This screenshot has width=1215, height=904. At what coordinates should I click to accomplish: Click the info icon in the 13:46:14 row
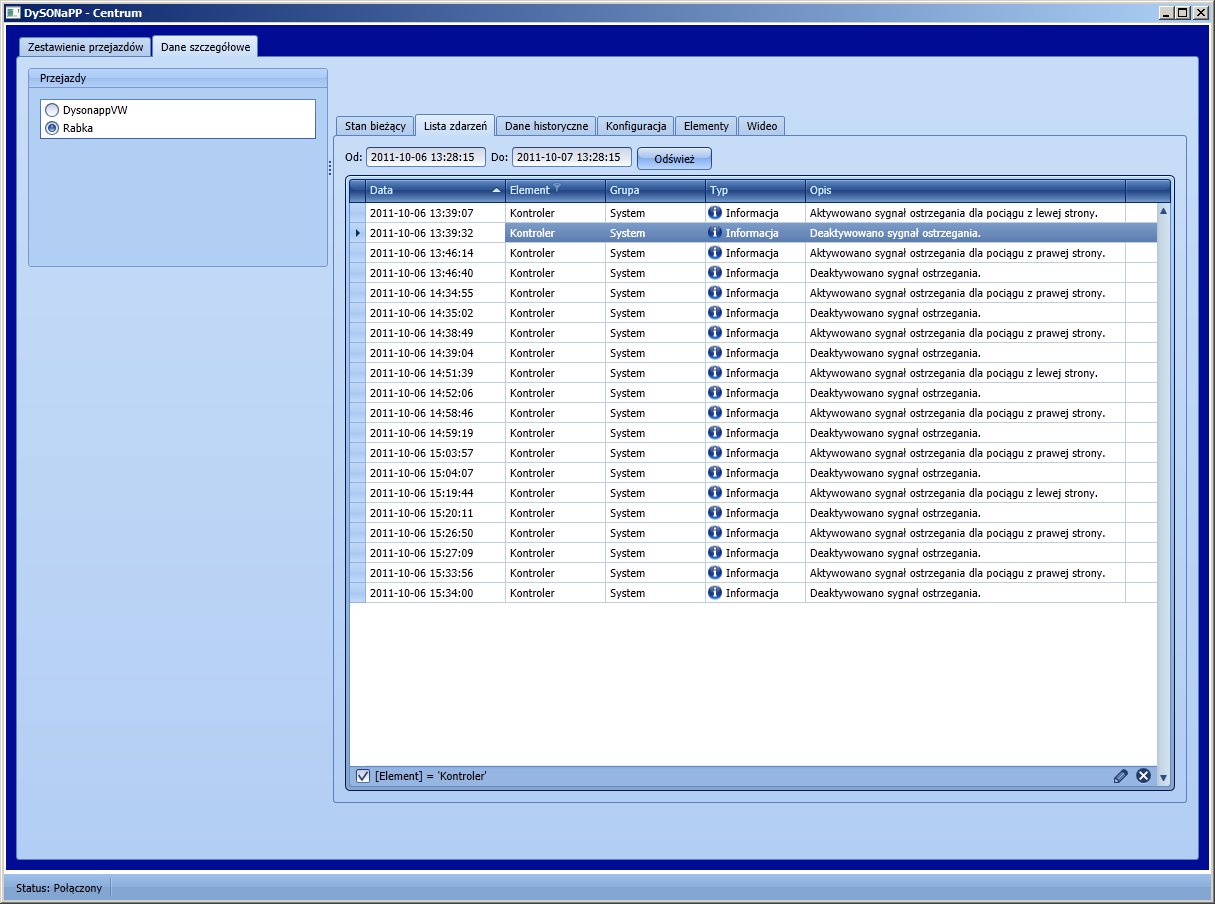coord(715,253)
